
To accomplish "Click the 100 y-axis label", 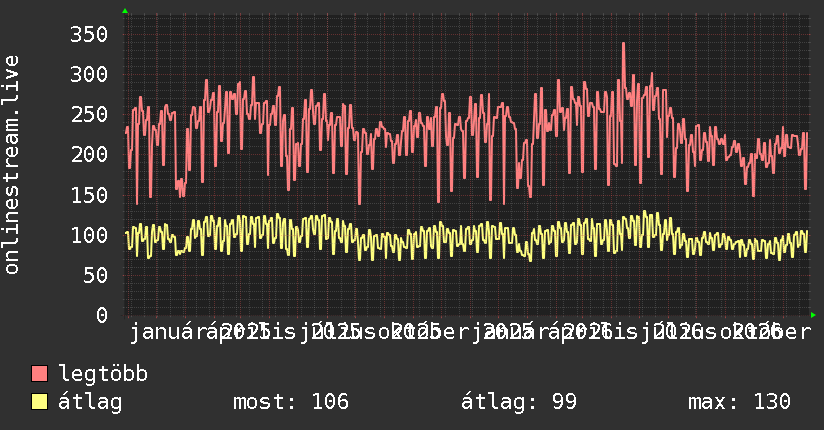I will click(89, 234).
